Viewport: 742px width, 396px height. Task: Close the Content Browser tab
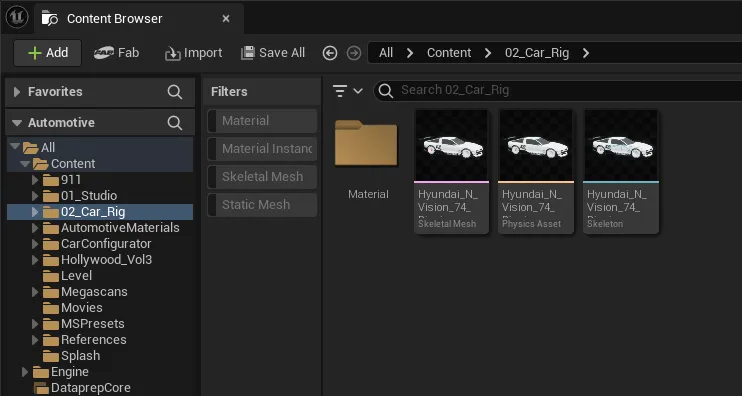(226, 18)
